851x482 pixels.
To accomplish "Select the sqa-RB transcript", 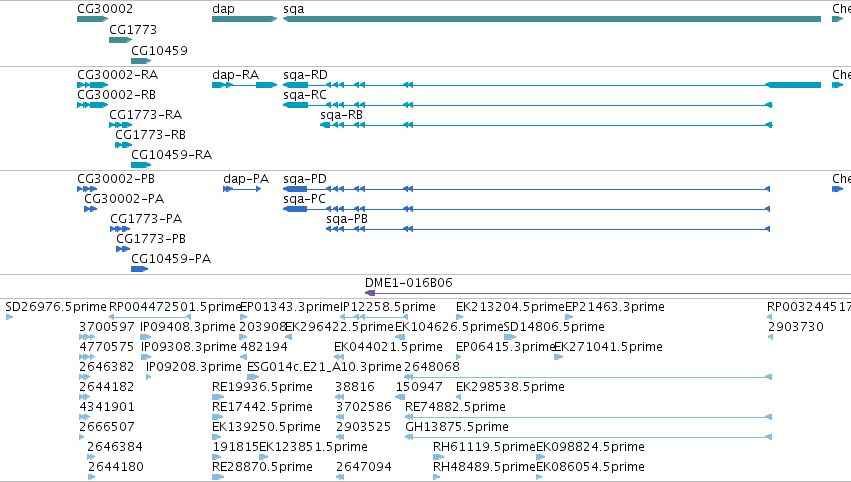I will pyautogui.click(x=546, y=125).
